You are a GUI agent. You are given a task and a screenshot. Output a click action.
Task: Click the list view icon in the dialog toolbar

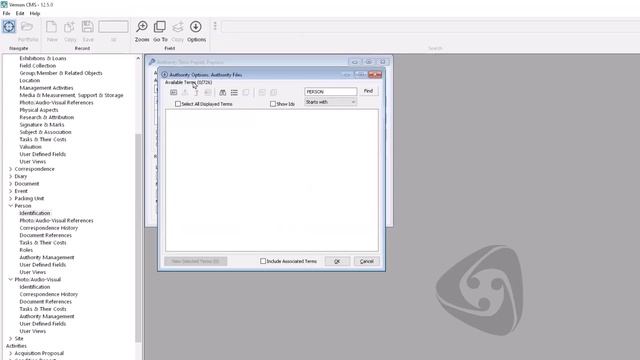(x=234, y=93)
